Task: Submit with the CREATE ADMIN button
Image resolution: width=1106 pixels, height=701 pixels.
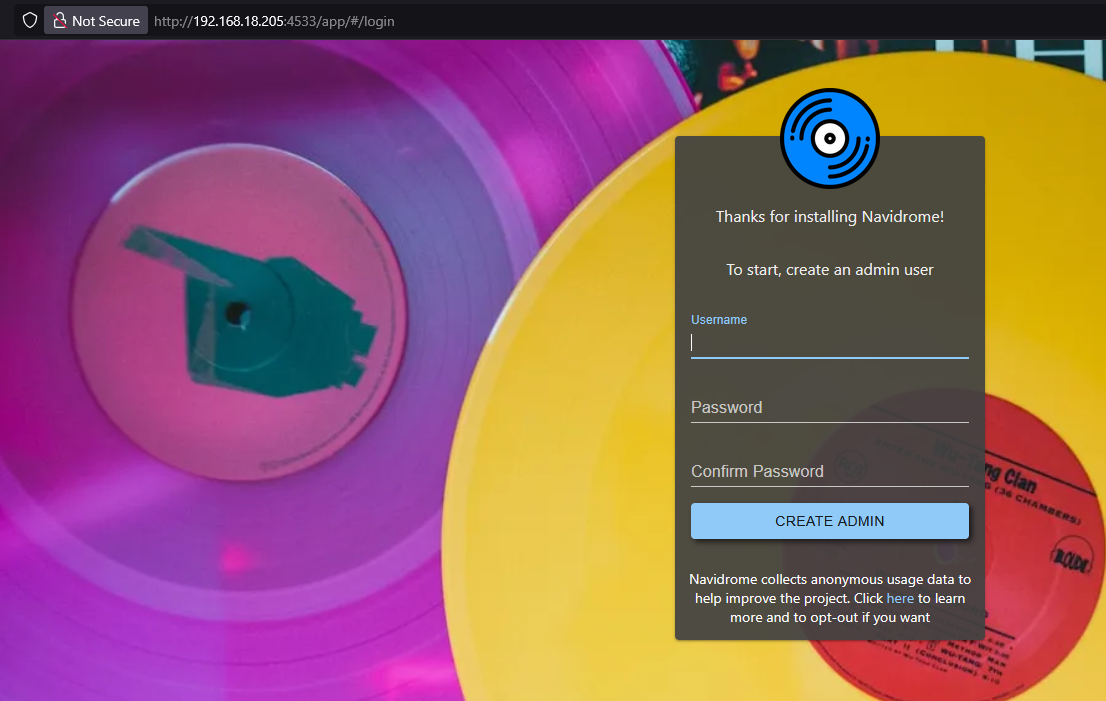Action: click(830, 521)
